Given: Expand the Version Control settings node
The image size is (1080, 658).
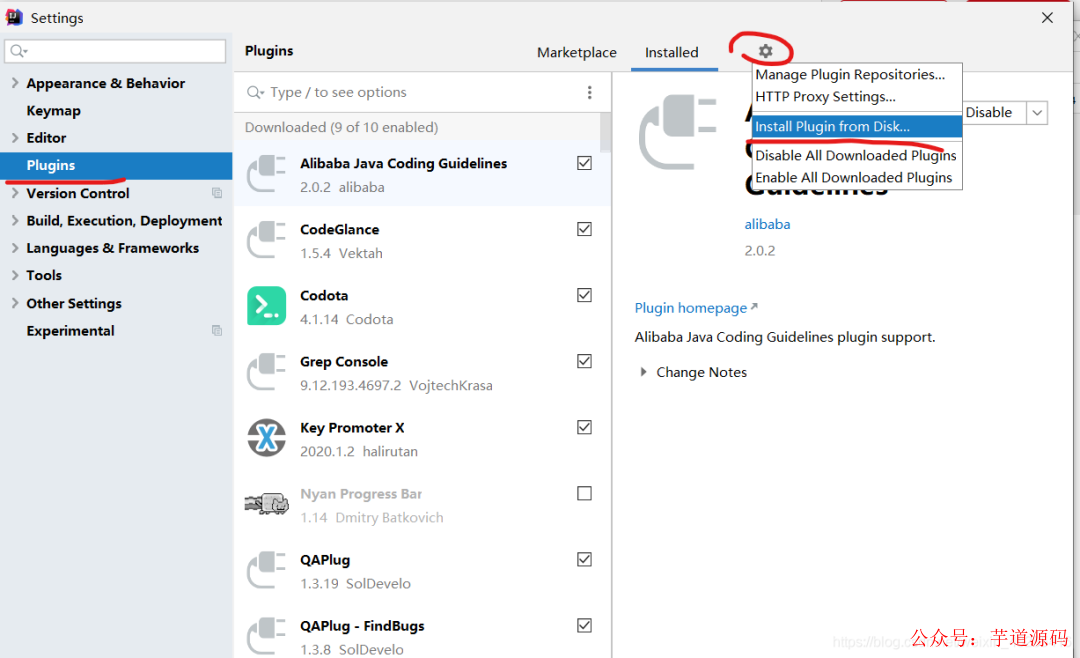Looking at the screenshot, I should [14, 193].
